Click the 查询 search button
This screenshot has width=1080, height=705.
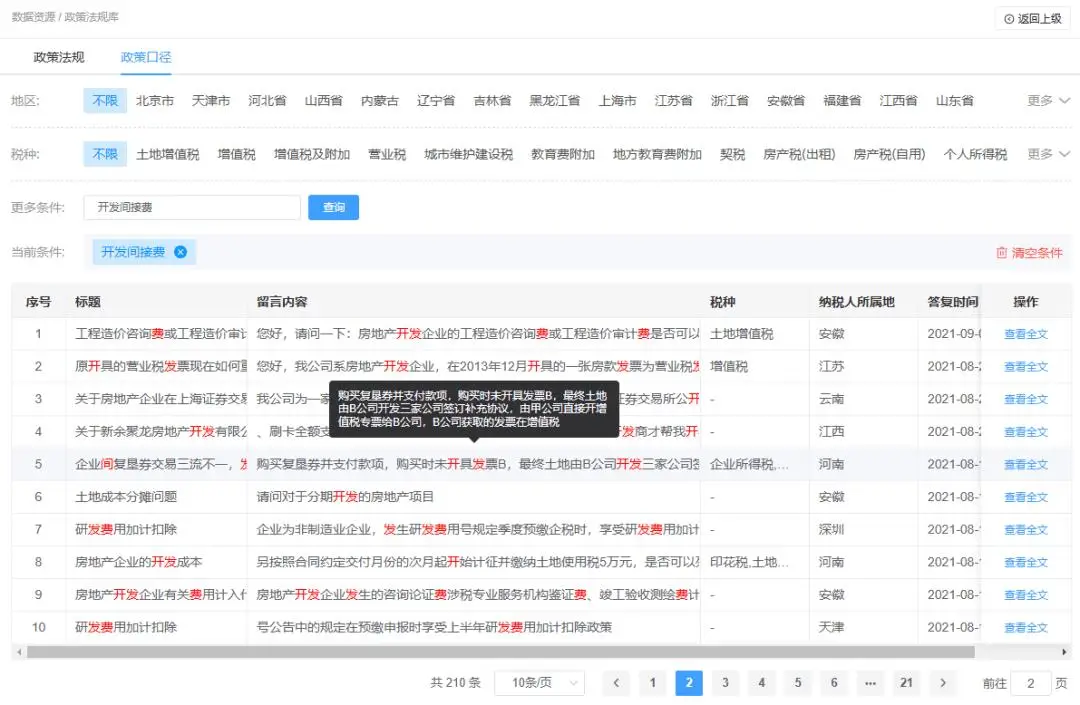point(333,207)
